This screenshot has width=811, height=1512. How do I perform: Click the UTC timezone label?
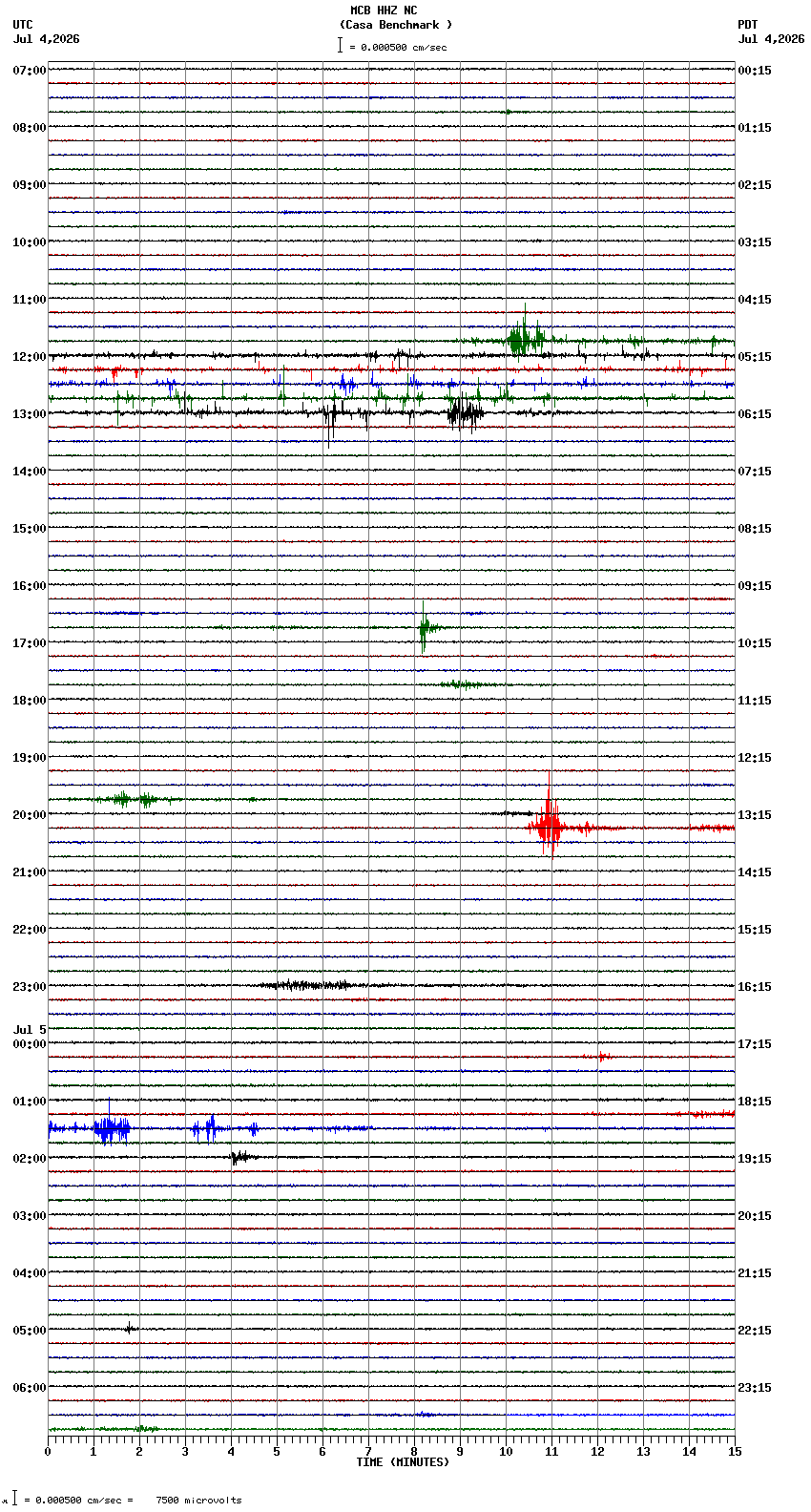(x=23, y=25)
